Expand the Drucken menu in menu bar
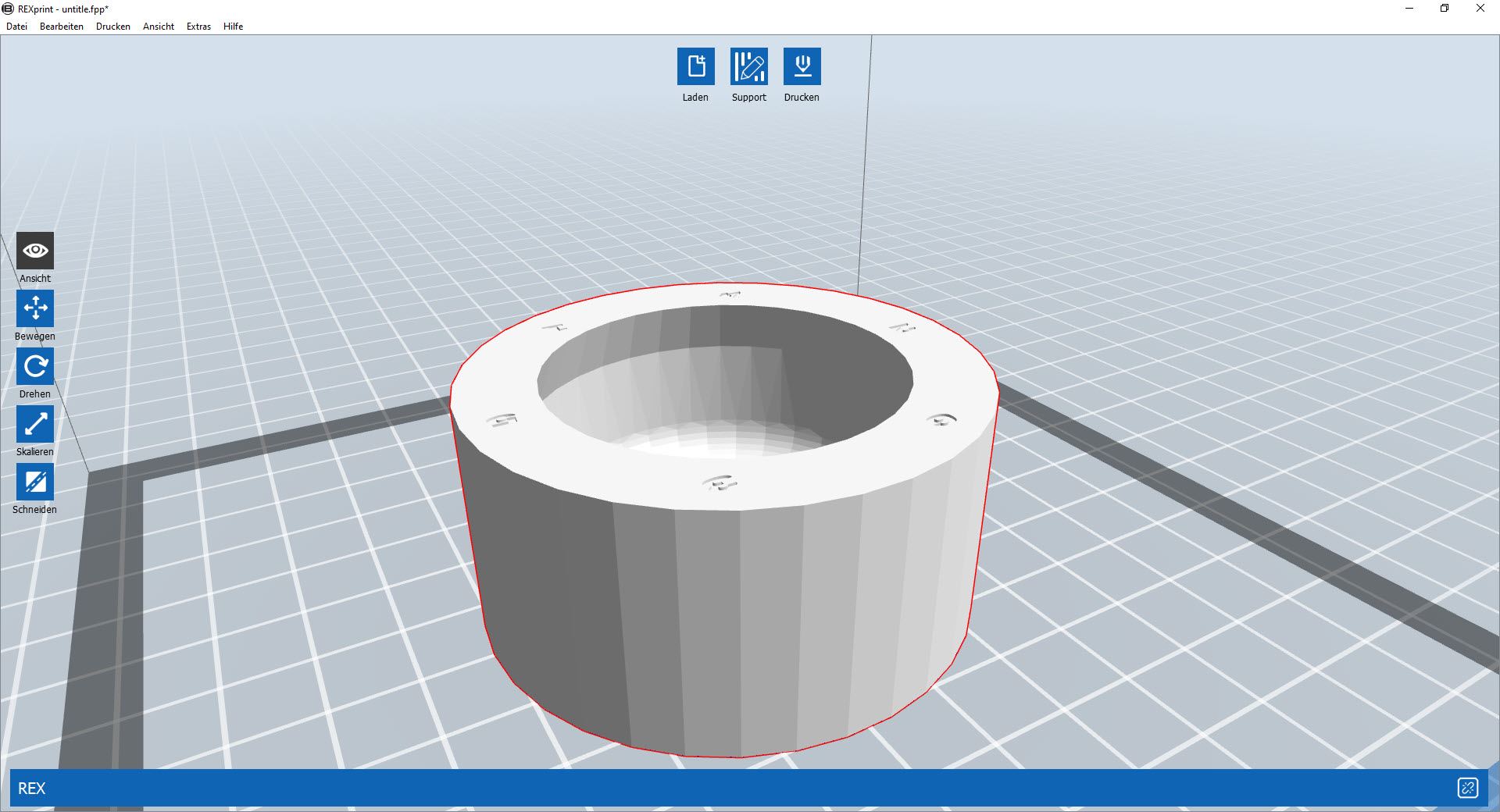The height and width of the screenshot is (812, 1500). point(113,27)
